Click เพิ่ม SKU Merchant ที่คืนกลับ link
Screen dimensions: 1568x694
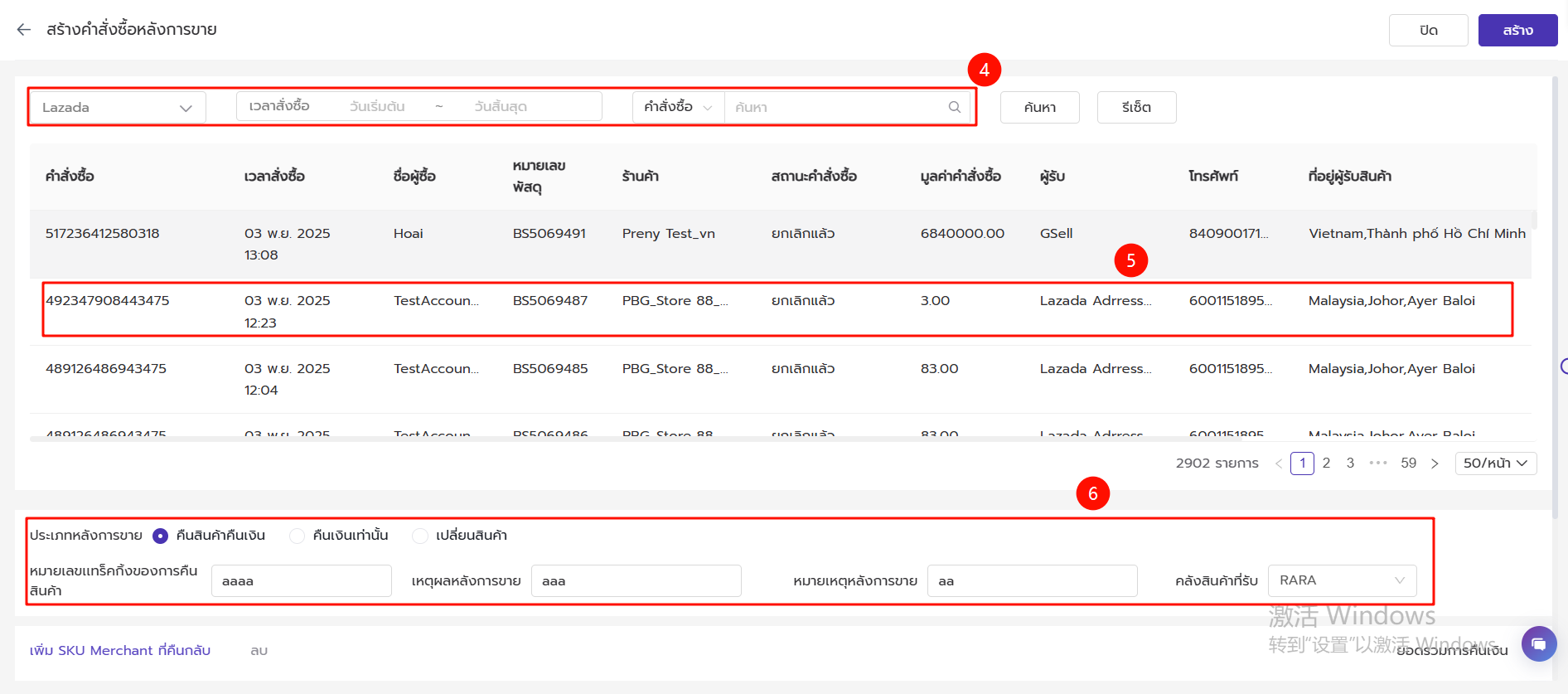(120, 651)
